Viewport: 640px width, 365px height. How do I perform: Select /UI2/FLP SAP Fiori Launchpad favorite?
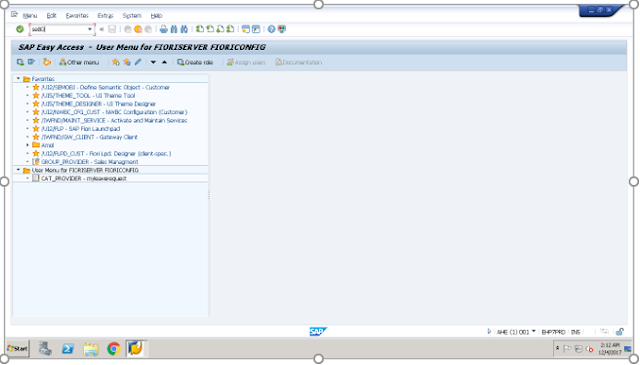[81, 129]
